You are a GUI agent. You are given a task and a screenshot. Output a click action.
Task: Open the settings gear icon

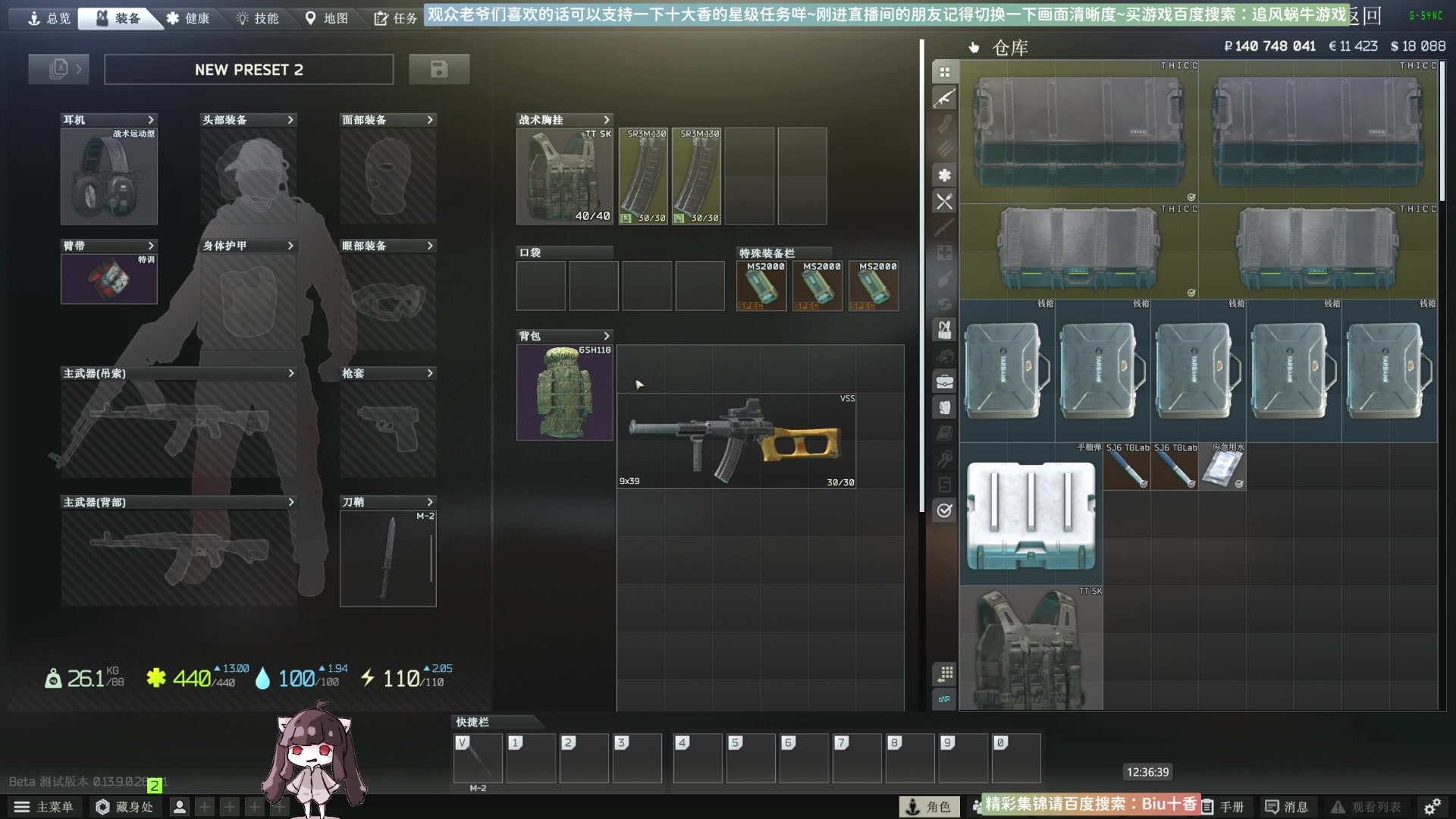coord(1432,807)
